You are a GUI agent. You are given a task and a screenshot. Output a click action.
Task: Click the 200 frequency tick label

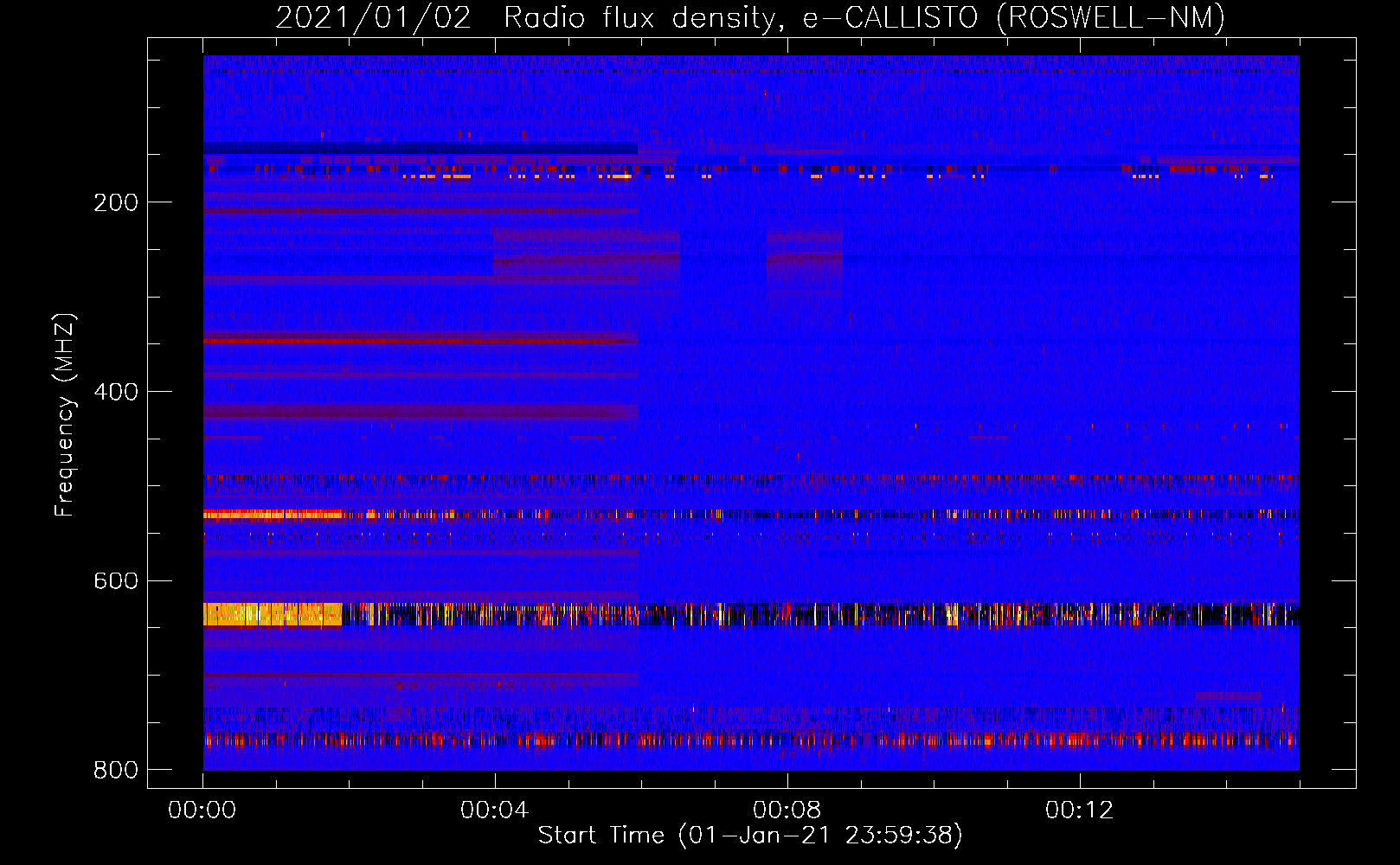point(116,202)
